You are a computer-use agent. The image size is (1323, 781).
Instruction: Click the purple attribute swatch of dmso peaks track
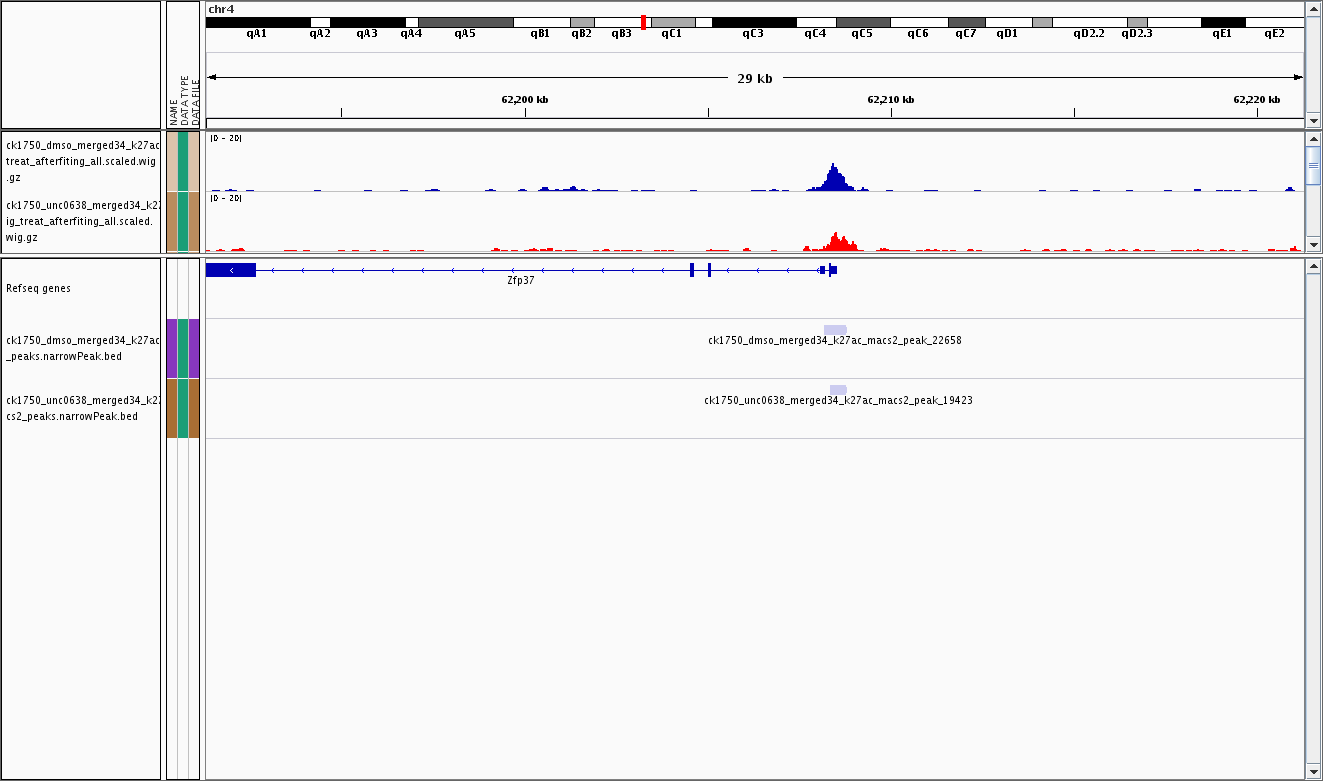pos(172,348)
